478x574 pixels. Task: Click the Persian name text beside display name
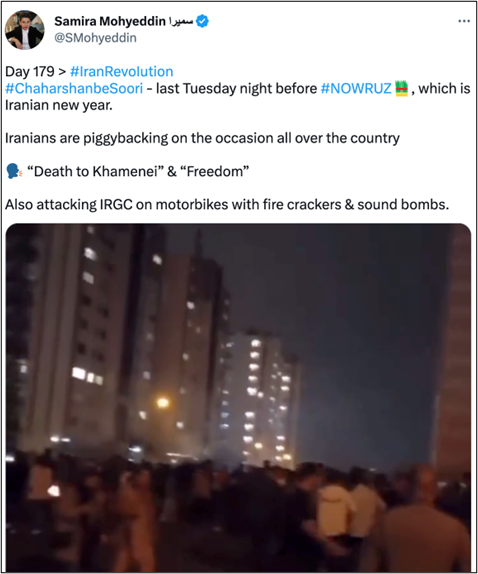coord(181,21)
